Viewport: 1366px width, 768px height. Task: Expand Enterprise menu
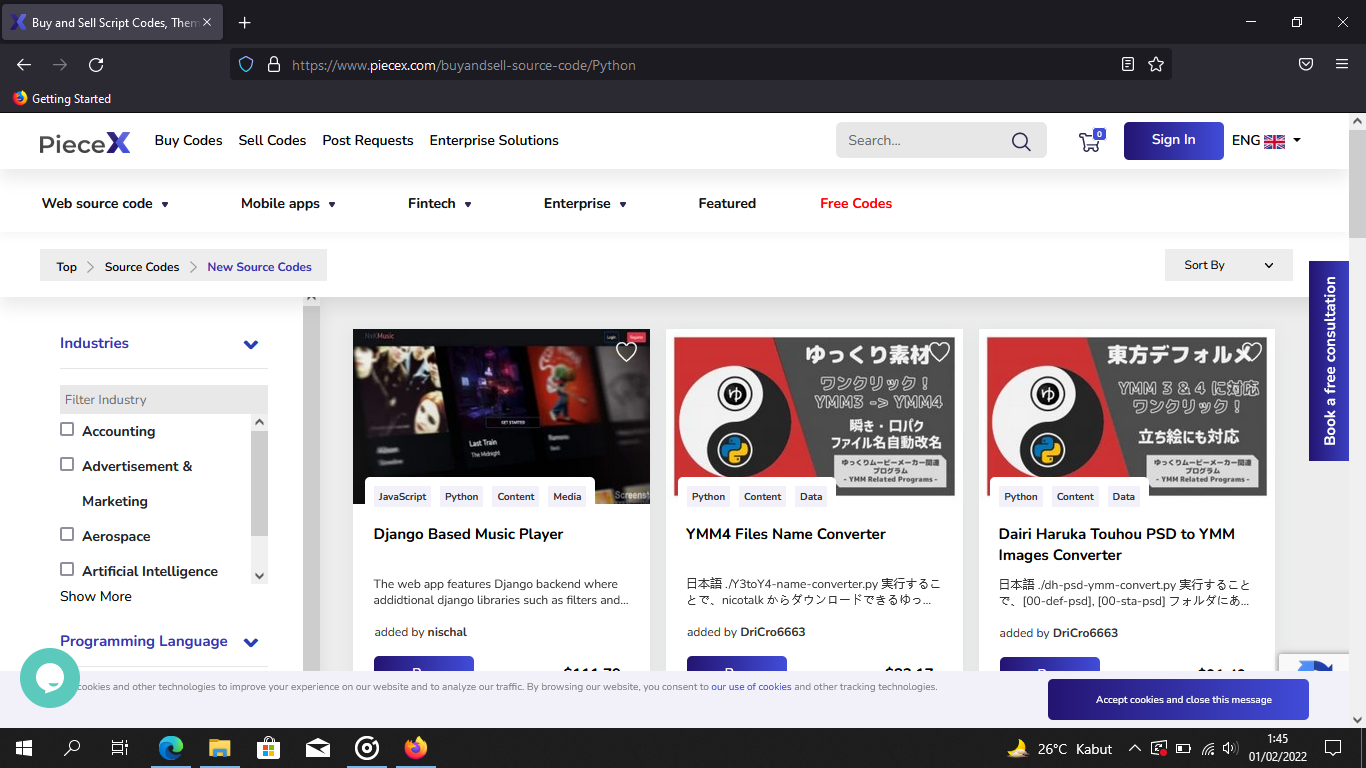[585, 203]
